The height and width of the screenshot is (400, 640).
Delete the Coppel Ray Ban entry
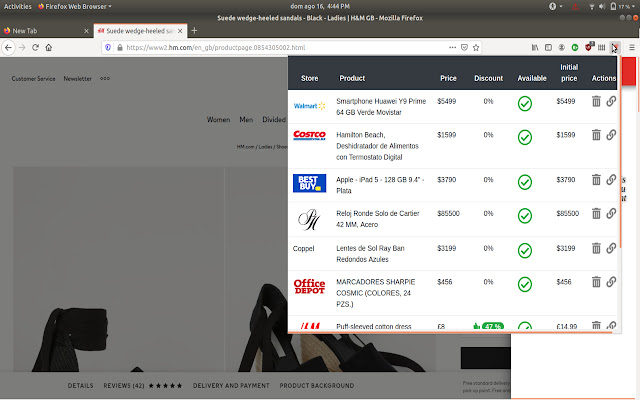click(x=596, y=248)
